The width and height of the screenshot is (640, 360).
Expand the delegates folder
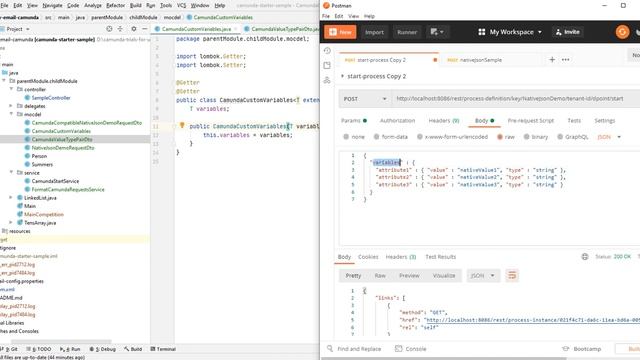pyautogui.click(x=11, y=106)
